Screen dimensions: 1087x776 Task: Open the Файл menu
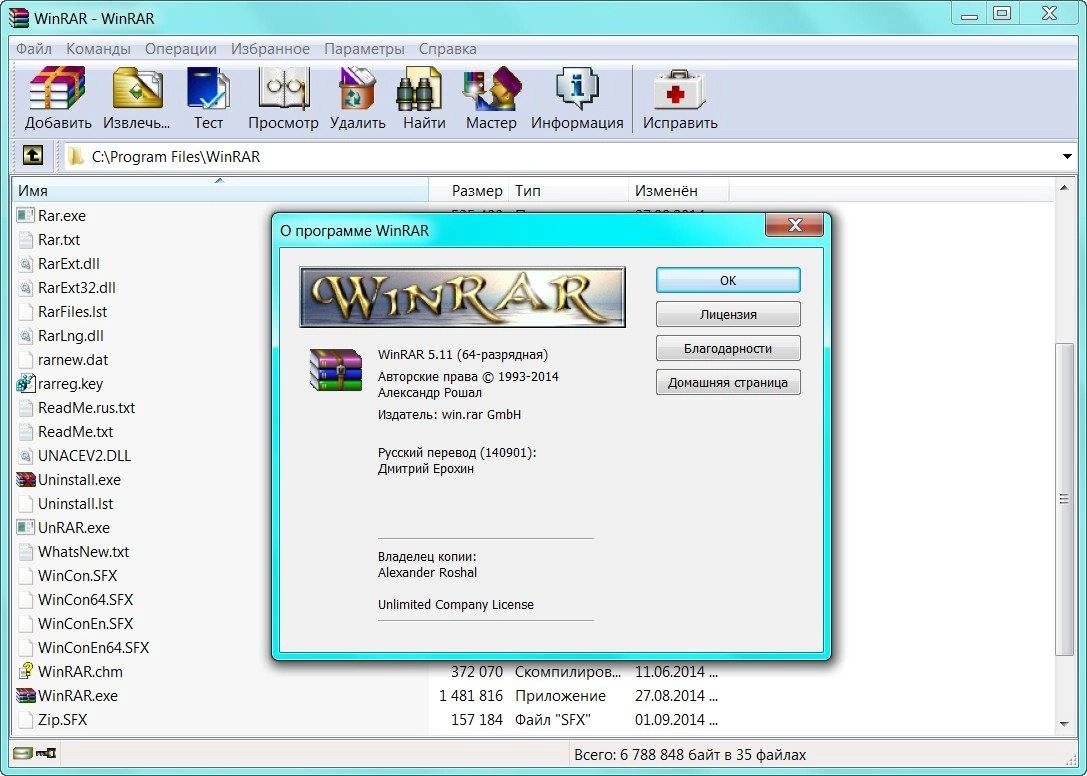[x=34, y=49]
